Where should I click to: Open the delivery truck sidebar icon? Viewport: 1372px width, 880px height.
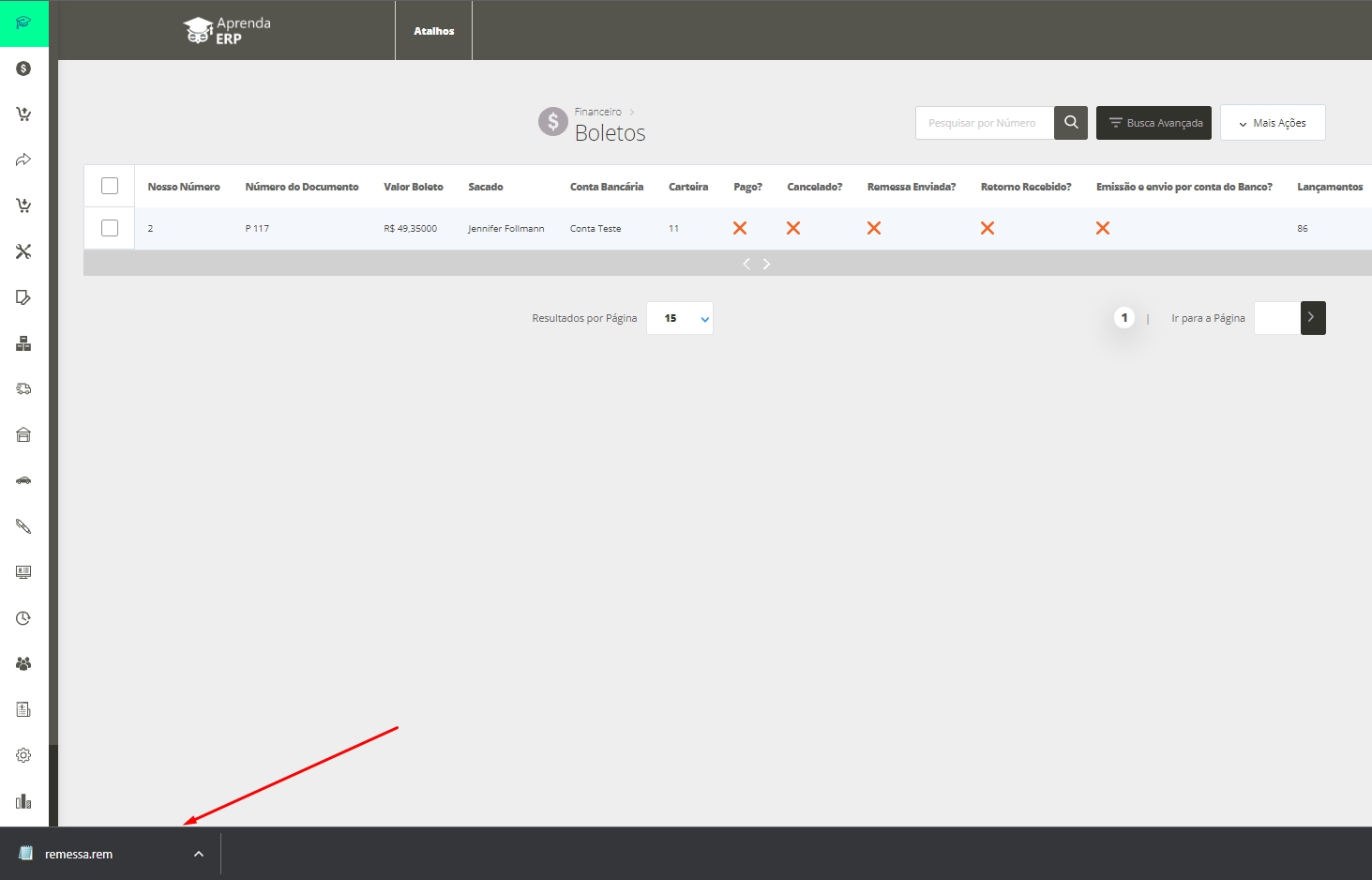[x=23, y=388]
